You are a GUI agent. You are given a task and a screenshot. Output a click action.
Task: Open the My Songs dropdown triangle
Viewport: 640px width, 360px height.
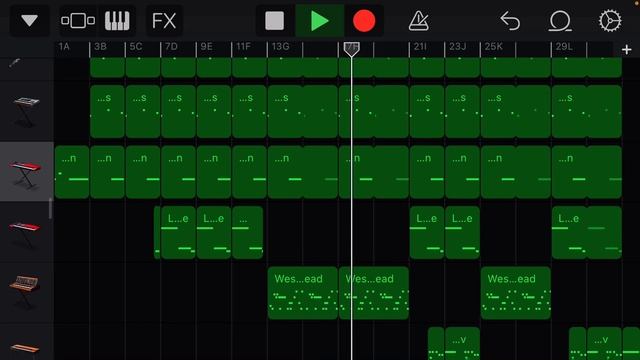coord(29,20)
